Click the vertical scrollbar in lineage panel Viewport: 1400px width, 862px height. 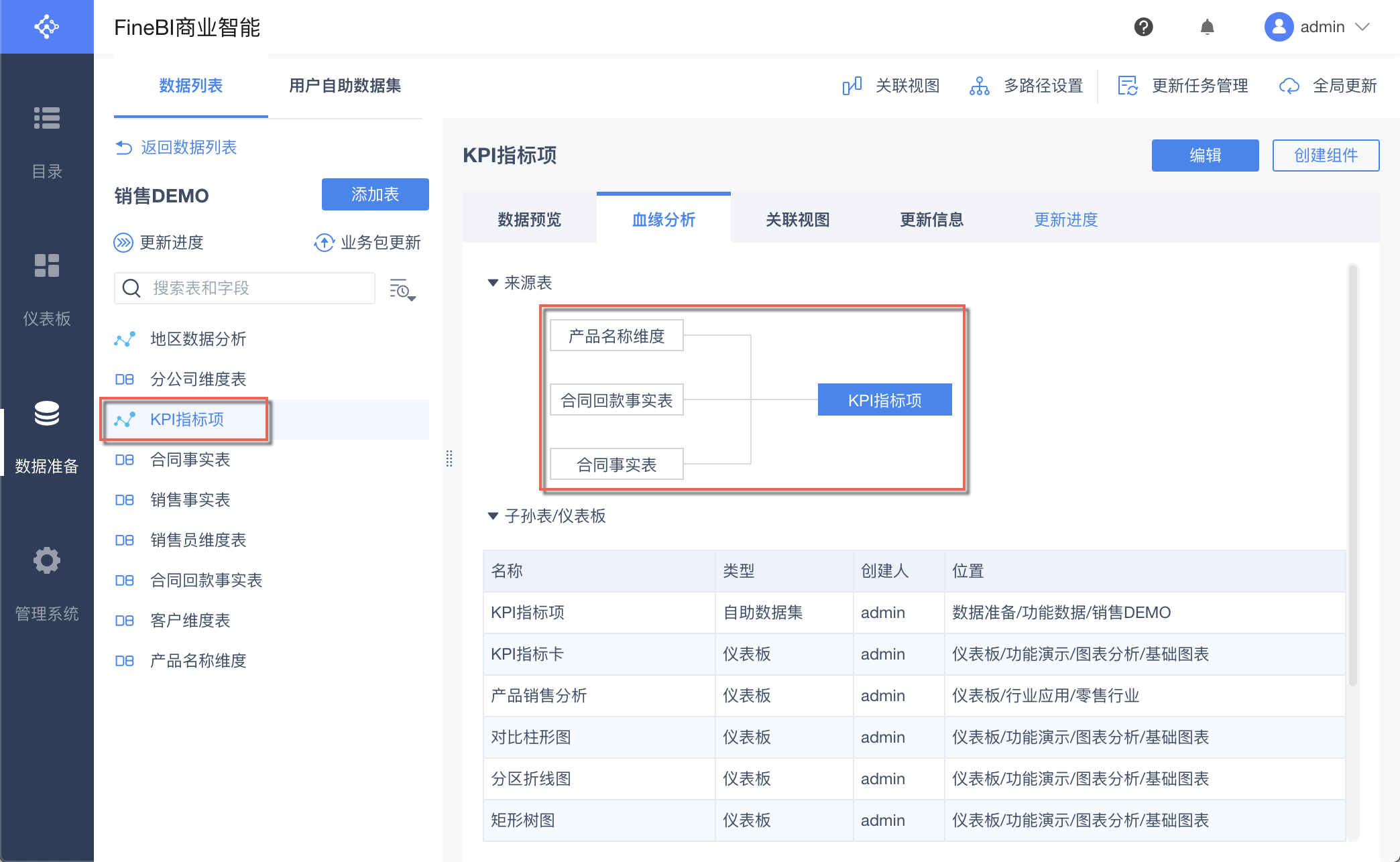[x=1352, y=469]
